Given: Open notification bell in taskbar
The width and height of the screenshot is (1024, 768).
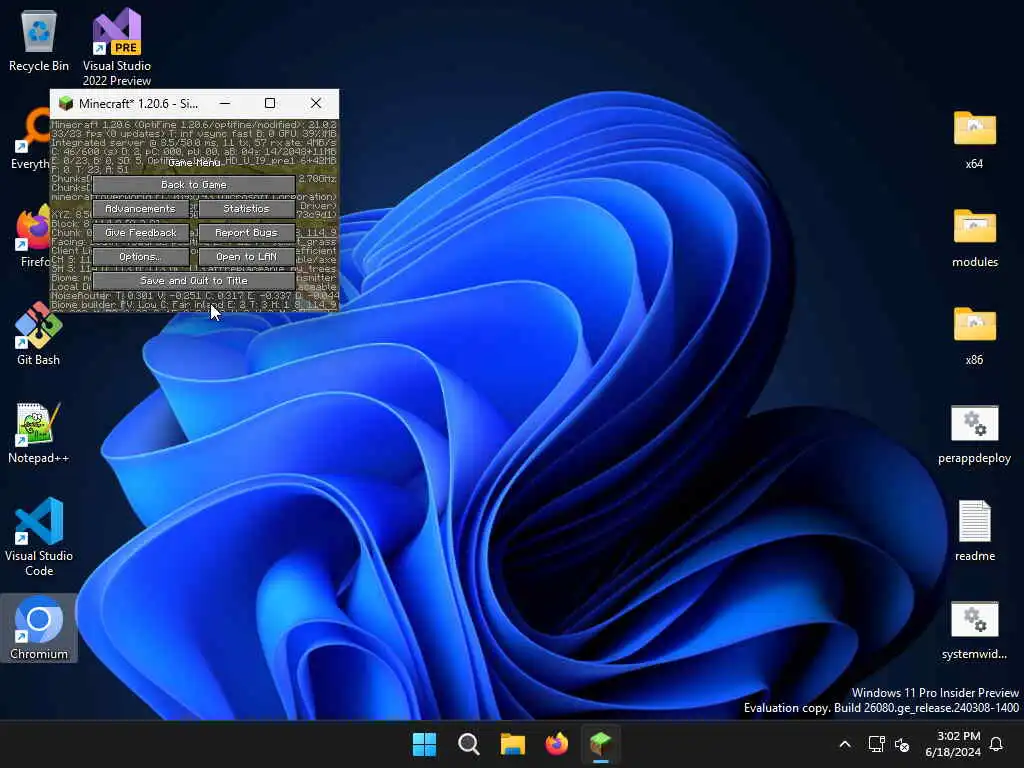Looking at the screenshot, I should (997, 744).
